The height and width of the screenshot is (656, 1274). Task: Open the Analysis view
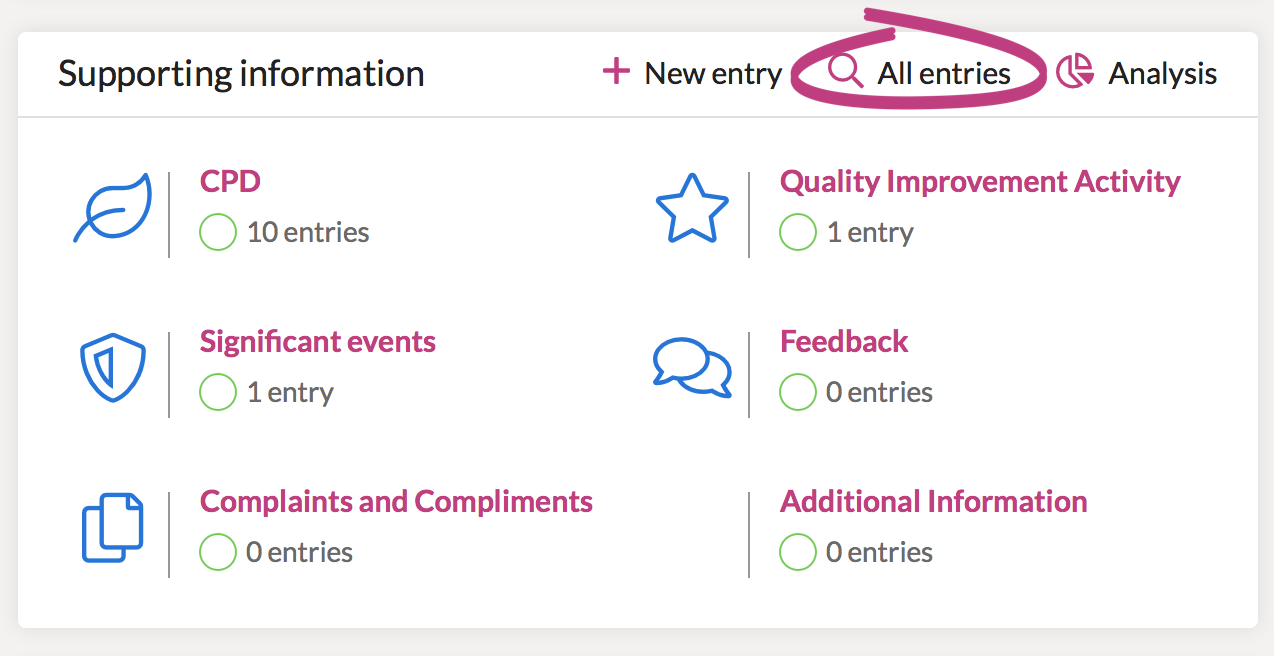(x=1162, y=73)
